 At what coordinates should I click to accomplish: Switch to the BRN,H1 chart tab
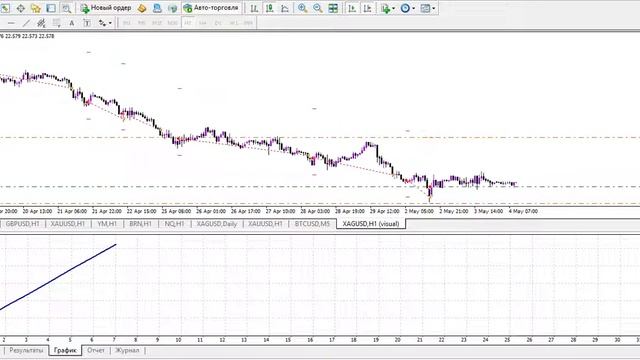(140, 224)
